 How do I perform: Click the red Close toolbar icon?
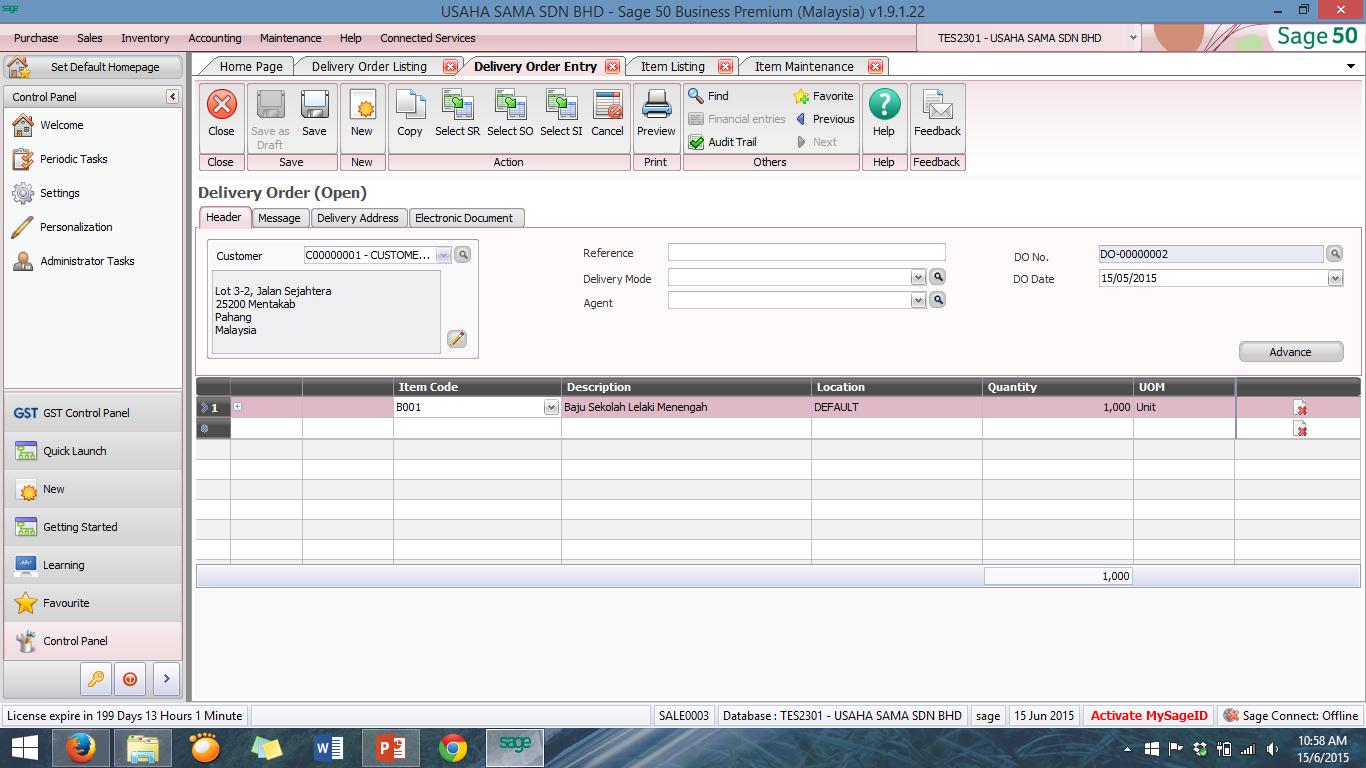pyautogui.click(x=221, y=104)
